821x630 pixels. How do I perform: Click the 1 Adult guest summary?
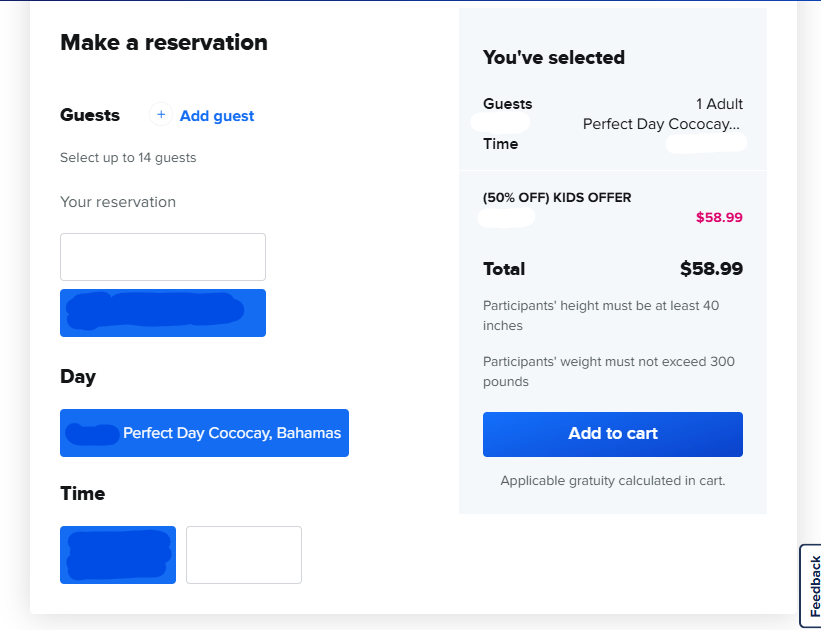click(719, 104)
